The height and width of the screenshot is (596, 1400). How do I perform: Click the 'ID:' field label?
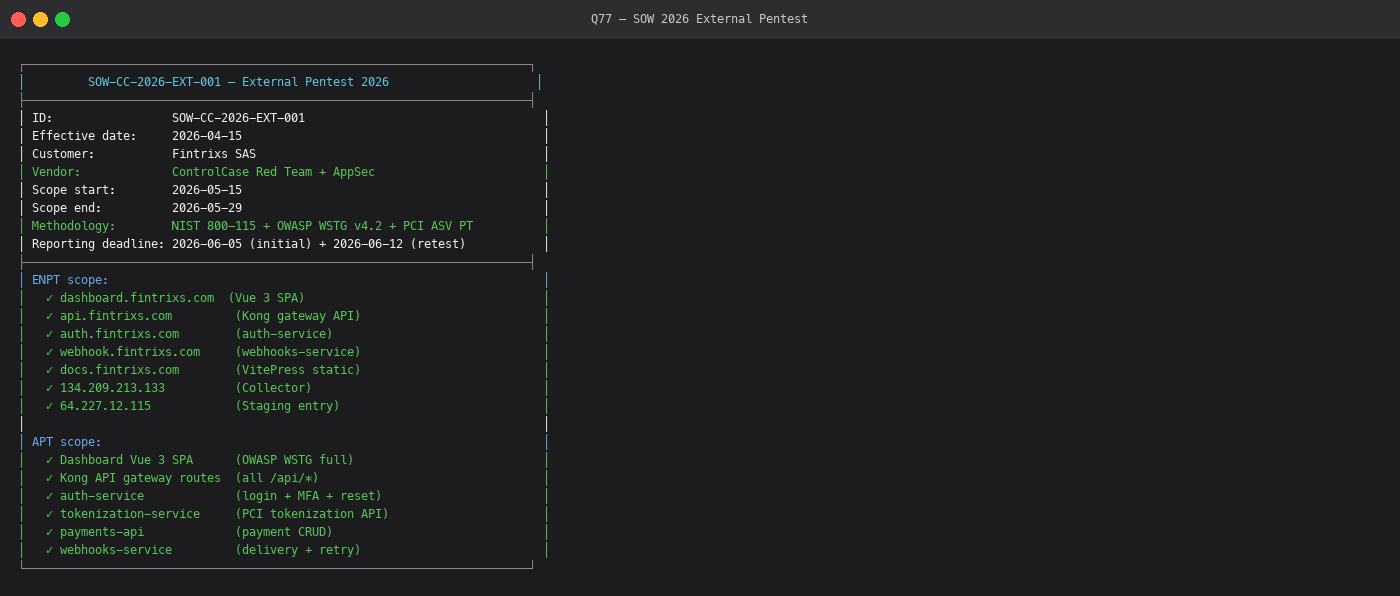coord(42,118)
